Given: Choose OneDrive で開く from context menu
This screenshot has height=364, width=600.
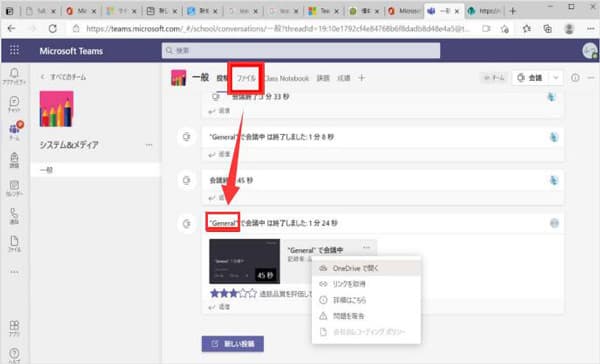Looking at the screenshot, I should tap(366, 268).
